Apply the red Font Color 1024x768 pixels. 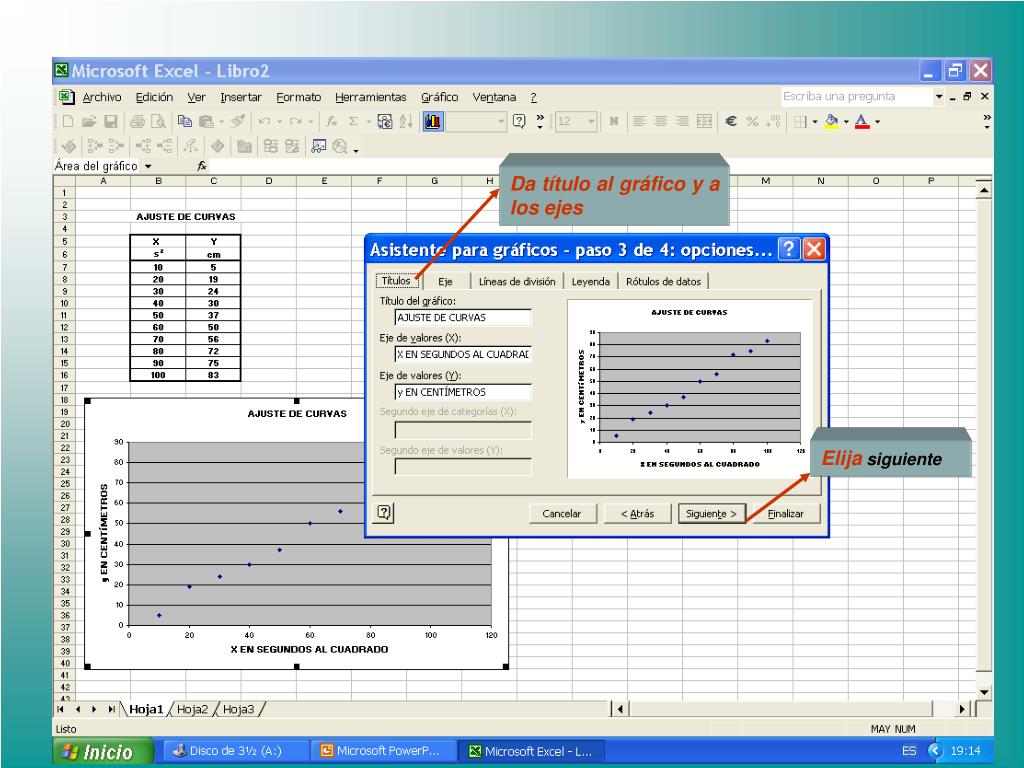pyautogui.click(x=862, y=121)
